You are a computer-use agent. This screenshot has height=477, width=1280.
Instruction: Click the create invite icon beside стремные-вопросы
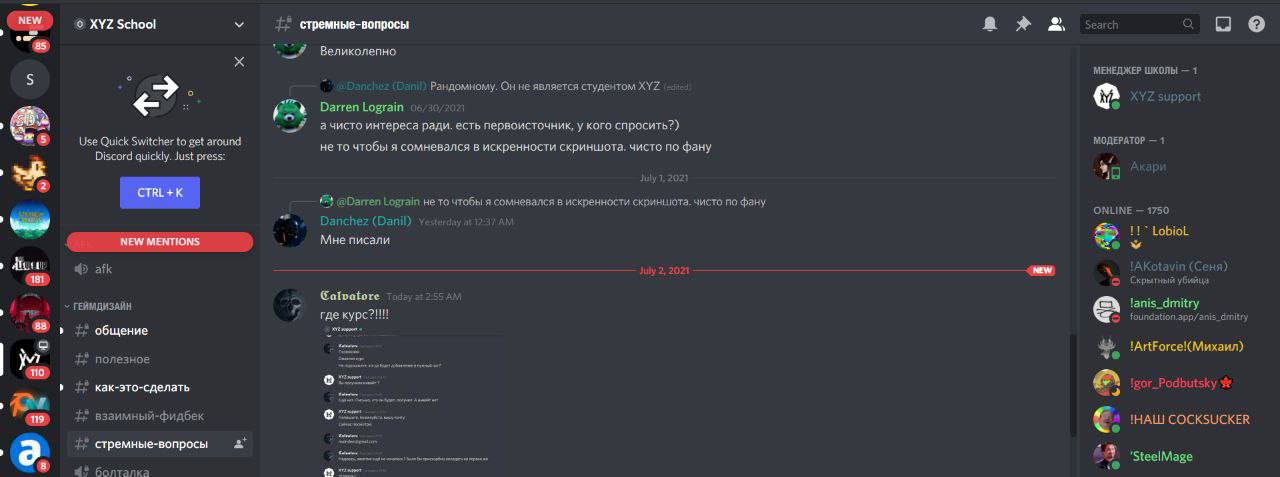pos(240,443)
